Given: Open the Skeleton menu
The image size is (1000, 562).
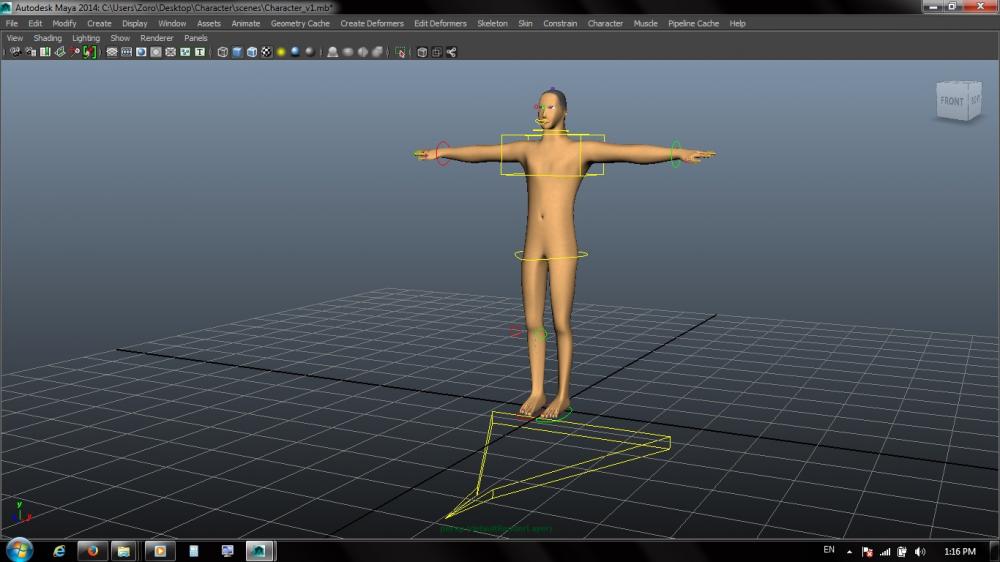Looking at the screenshot, I should coord(492,23).
